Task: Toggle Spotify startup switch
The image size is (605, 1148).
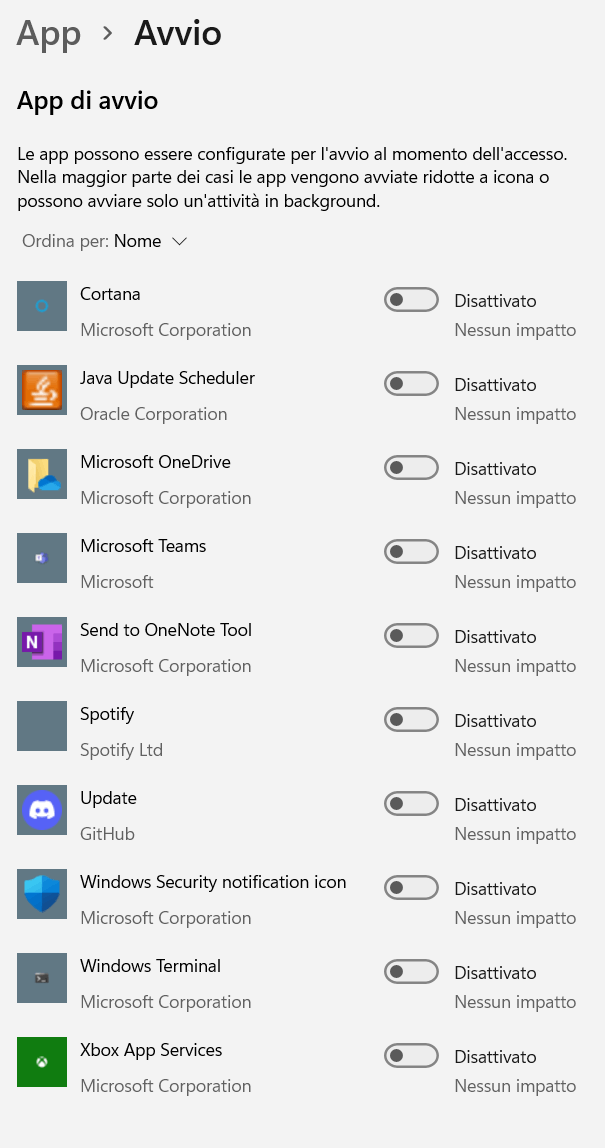Action: (412, 720)
